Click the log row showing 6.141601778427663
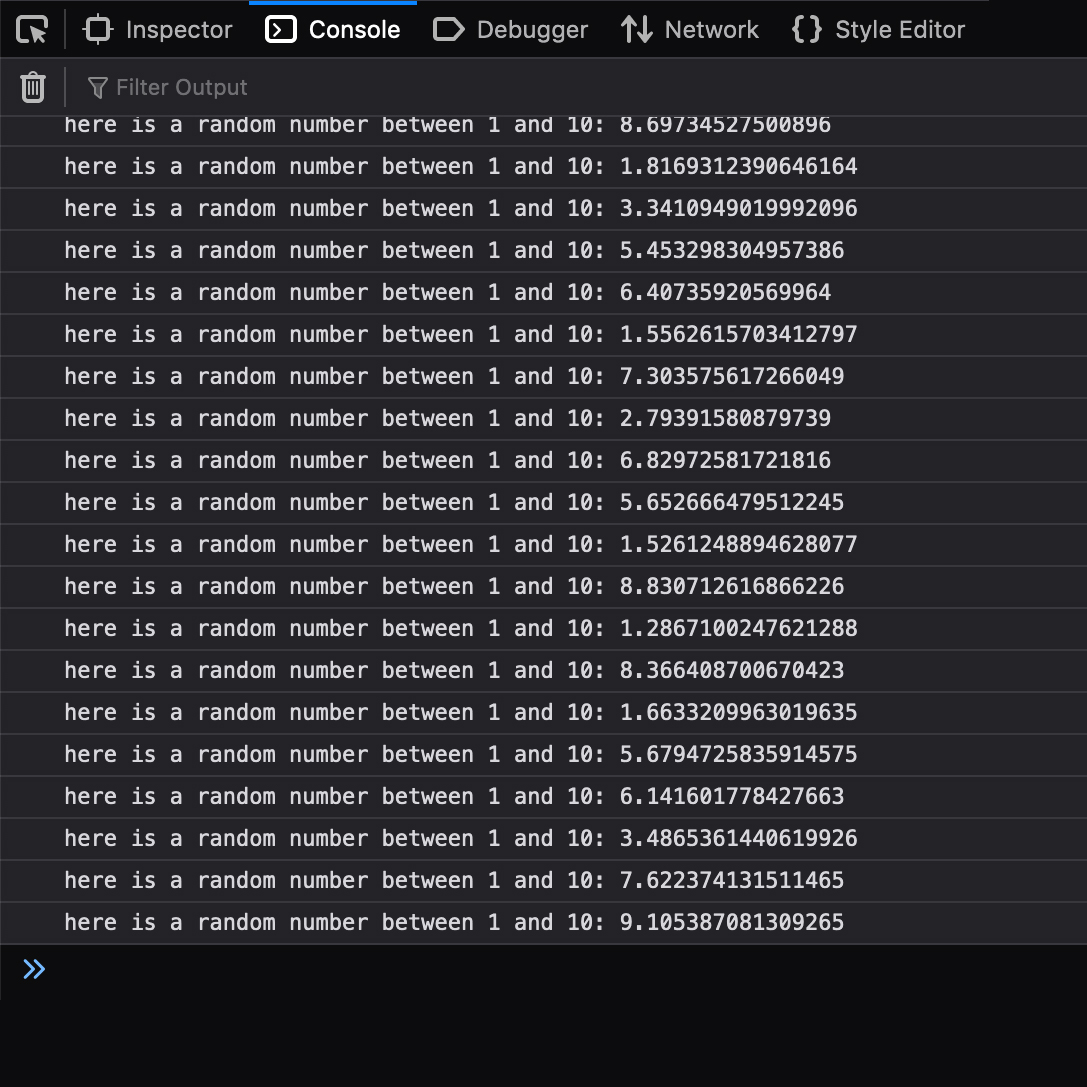Image resolution: width=1087 pixels, height=1087 pixels. pyautogui.click(x=454, y=796)
